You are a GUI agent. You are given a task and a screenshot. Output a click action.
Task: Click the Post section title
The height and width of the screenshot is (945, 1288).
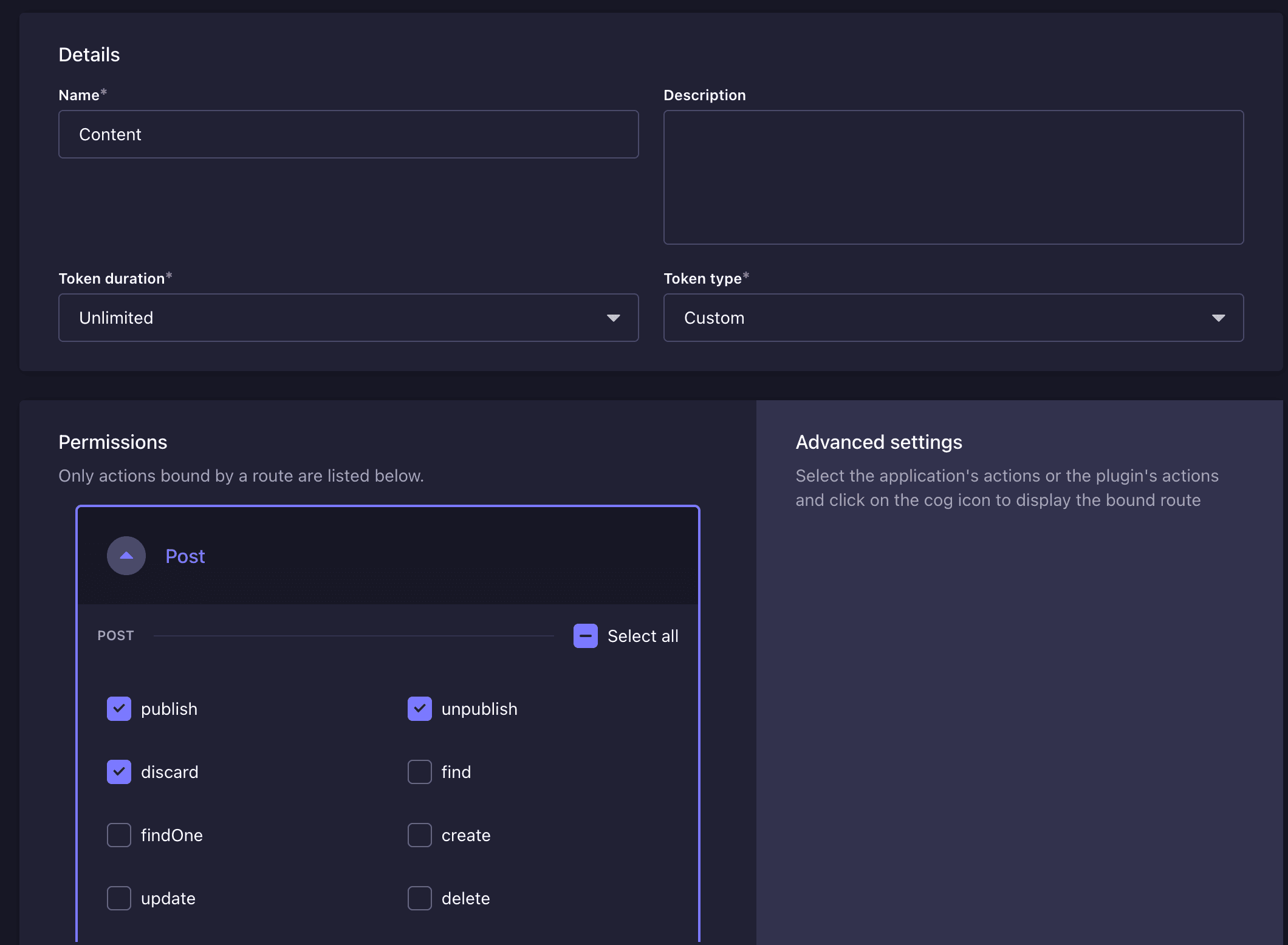pos(185,556)
